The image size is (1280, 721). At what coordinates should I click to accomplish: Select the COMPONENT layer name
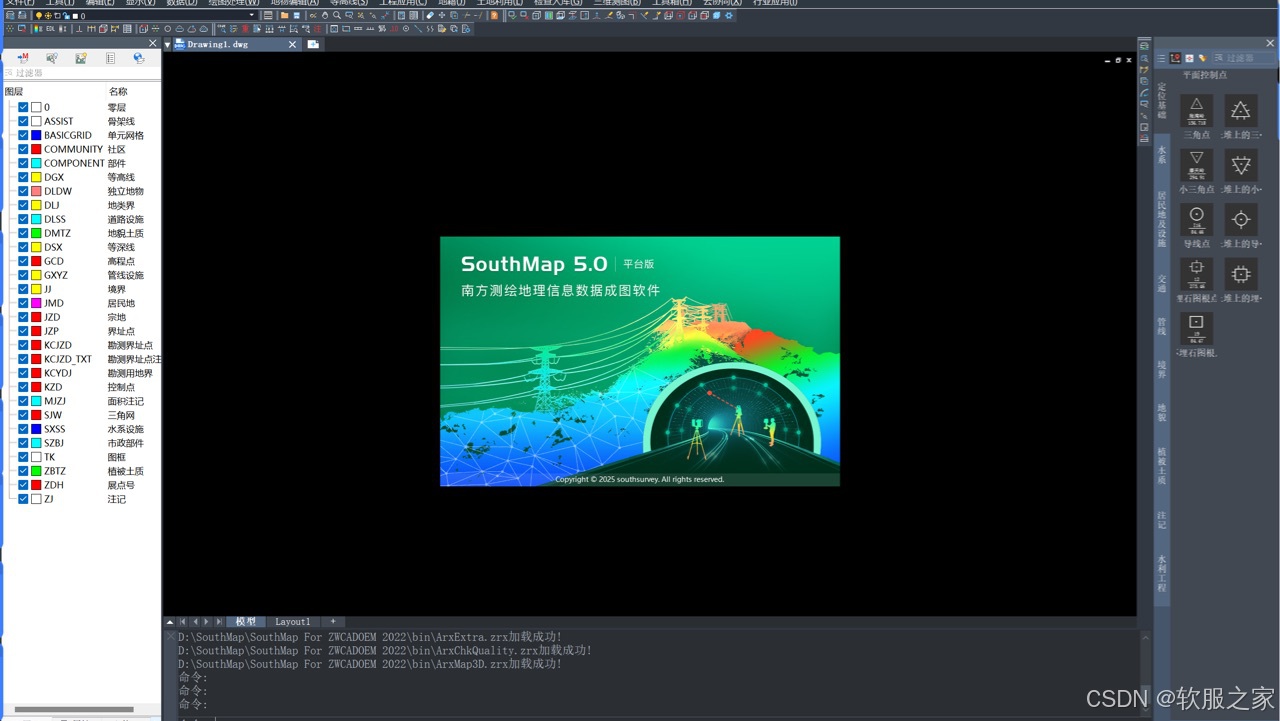(74, 163)
